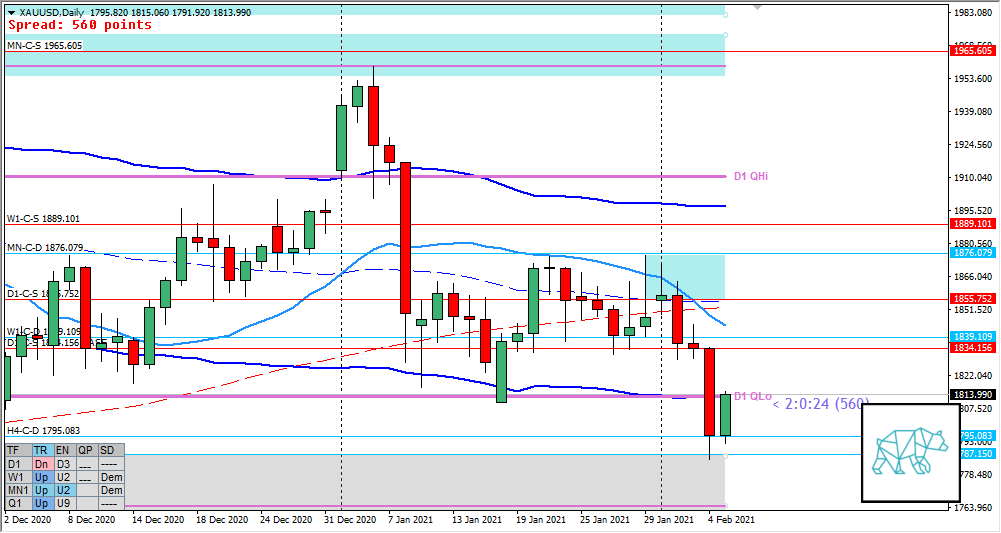The image size is (1001, 533).
Task: Click the TR column header in table
Action: [x=41, y=451]
